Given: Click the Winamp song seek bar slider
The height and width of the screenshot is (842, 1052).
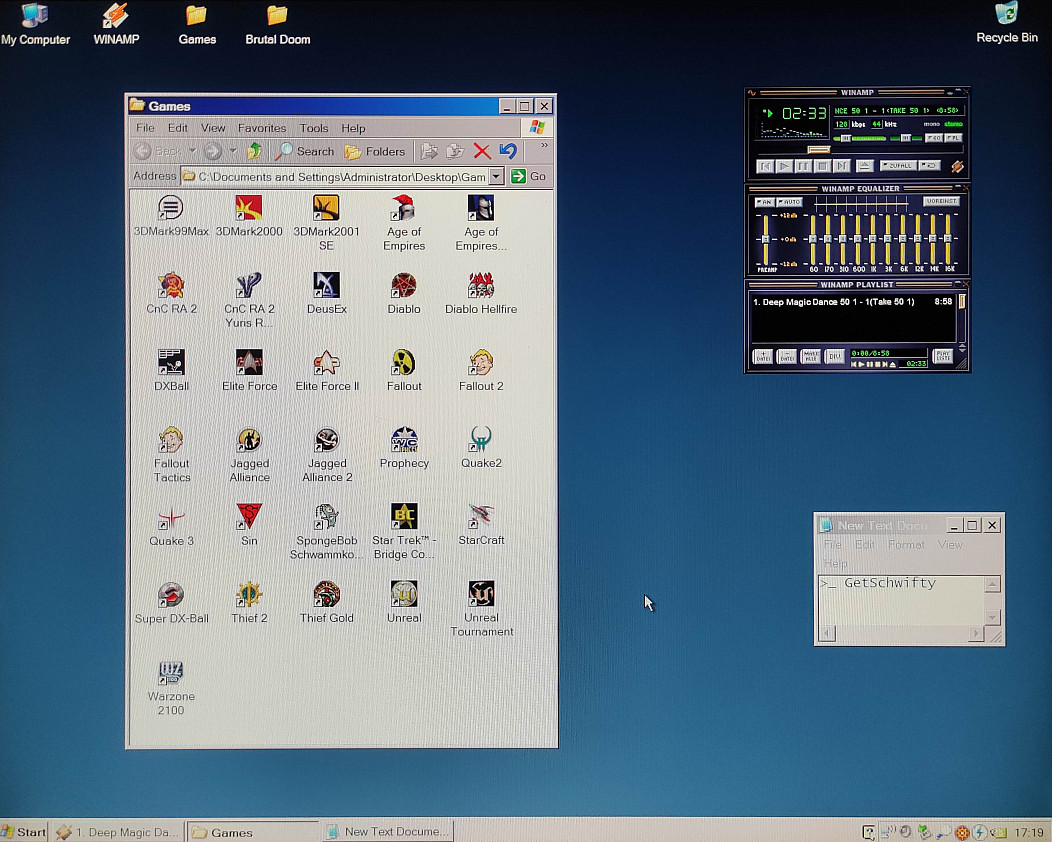Looking at the screenshot, I should click(x=819, y=150).
